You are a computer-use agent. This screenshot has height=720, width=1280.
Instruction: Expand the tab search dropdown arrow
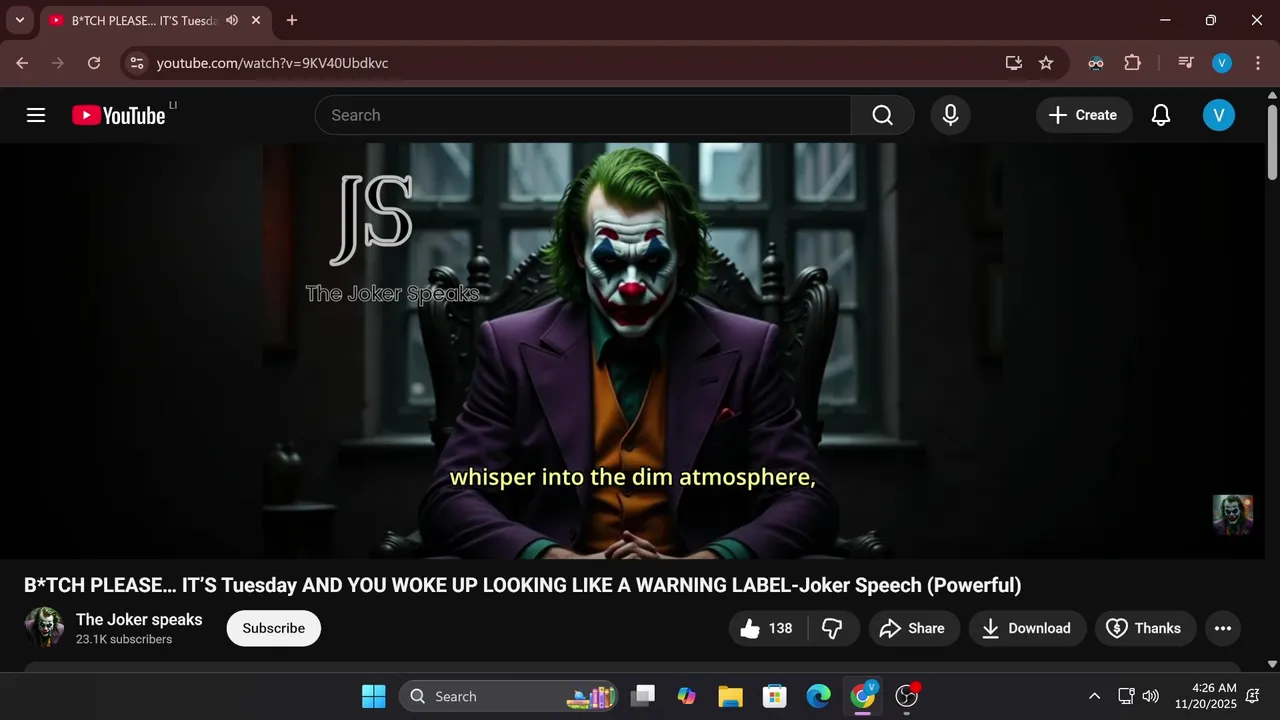(19, 20)
